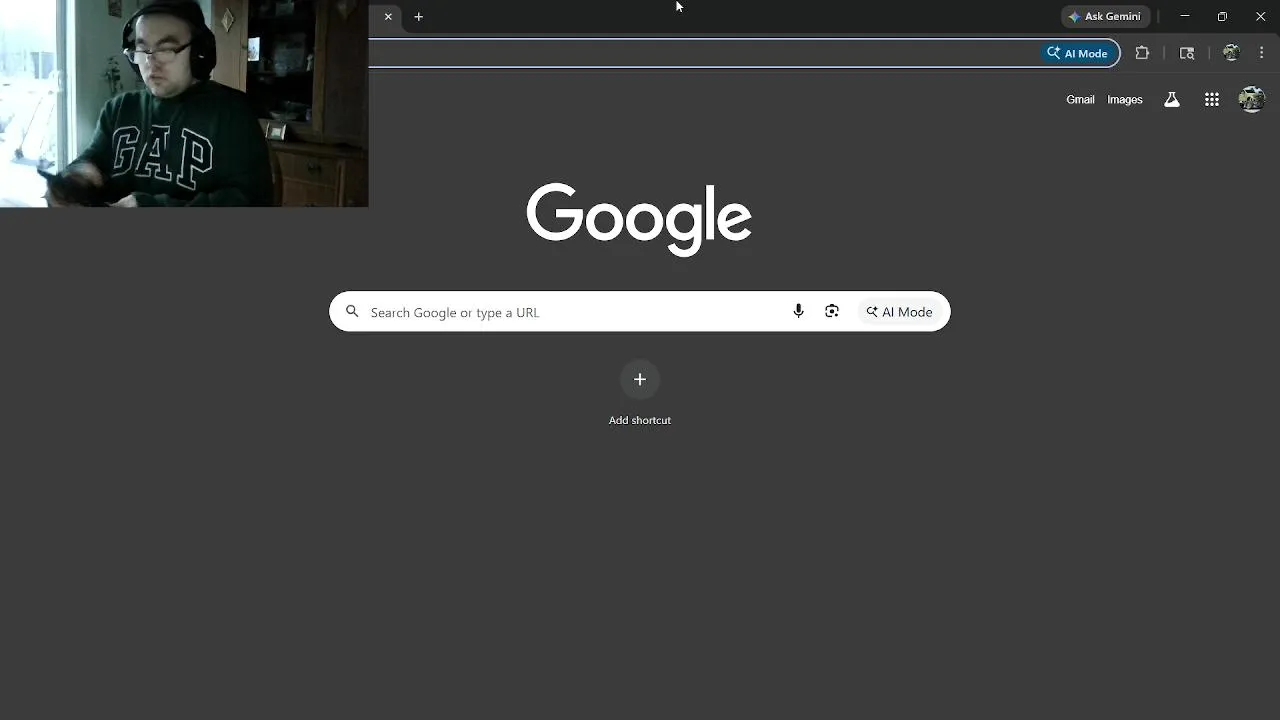
Task: Open the Images link
Action: tap(1125, 100)
